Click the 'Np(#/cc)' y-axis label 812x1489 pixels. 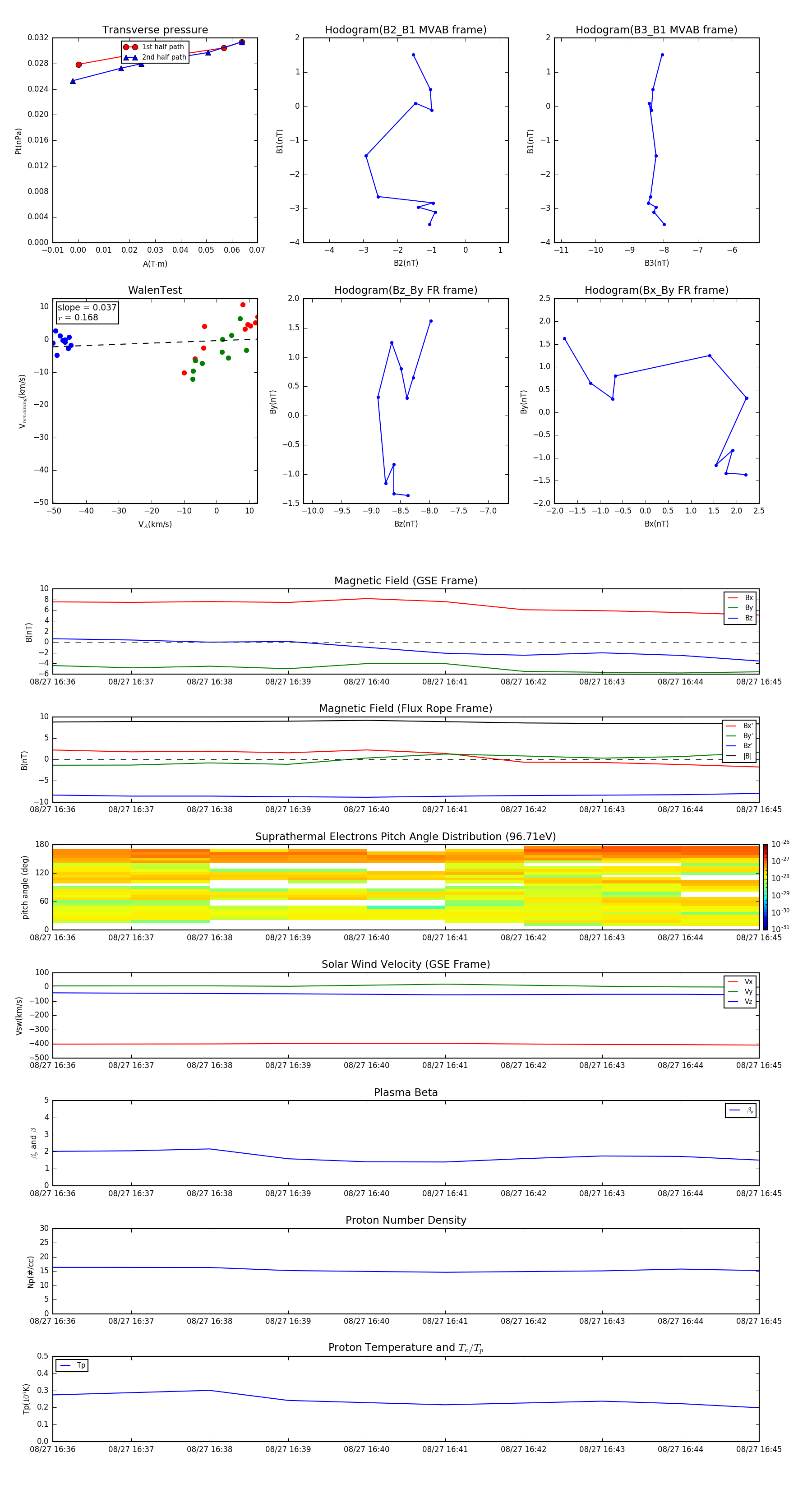[31, 1272]
